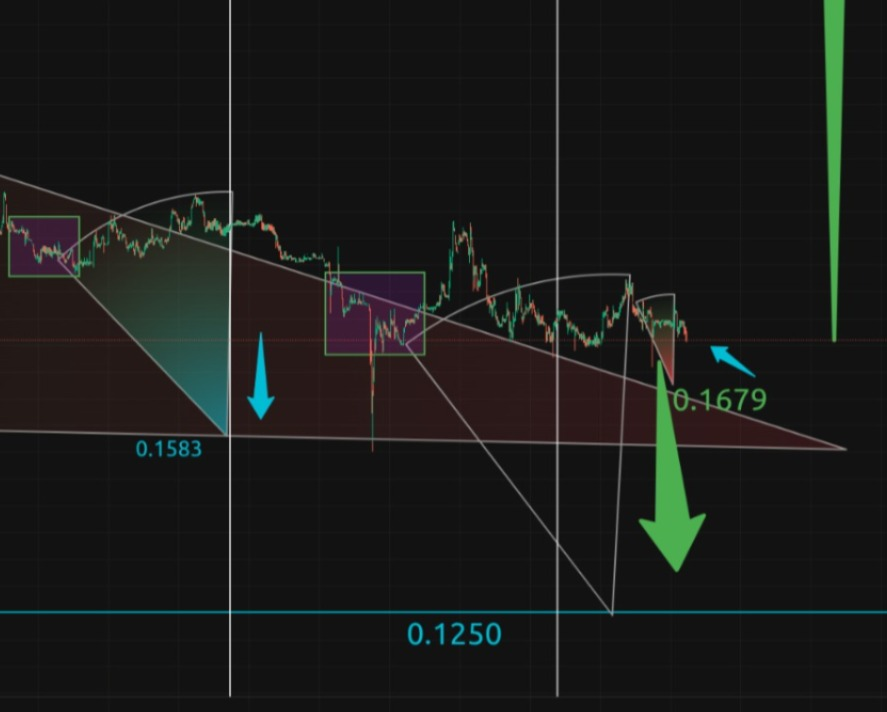Select the cyan arrow pointing at current price
This screenshot has width=887, height=712.
[x=732, y=361]
